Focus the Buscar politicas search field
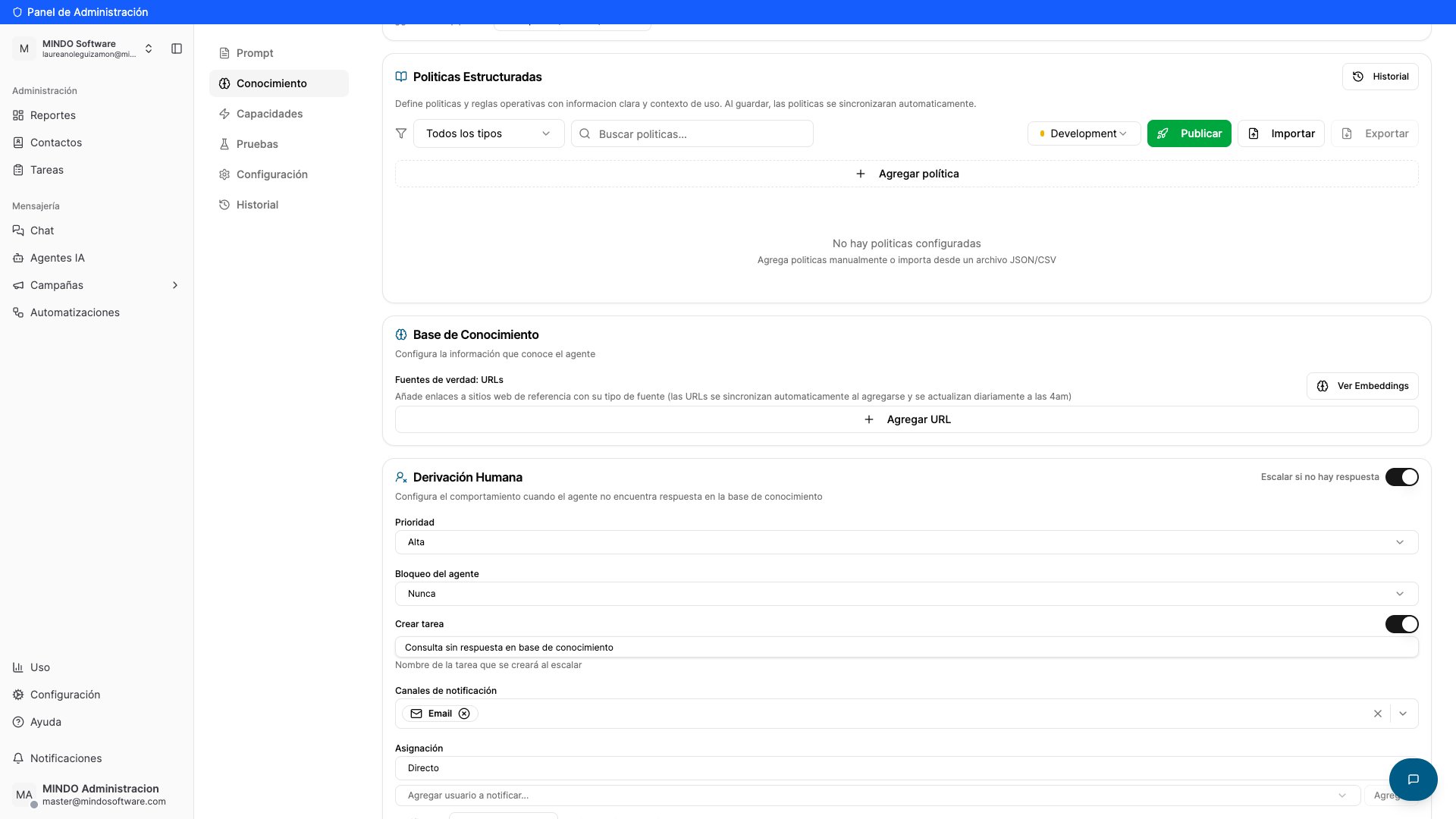Screen dimensions: 1456x819 pos(692,133)
